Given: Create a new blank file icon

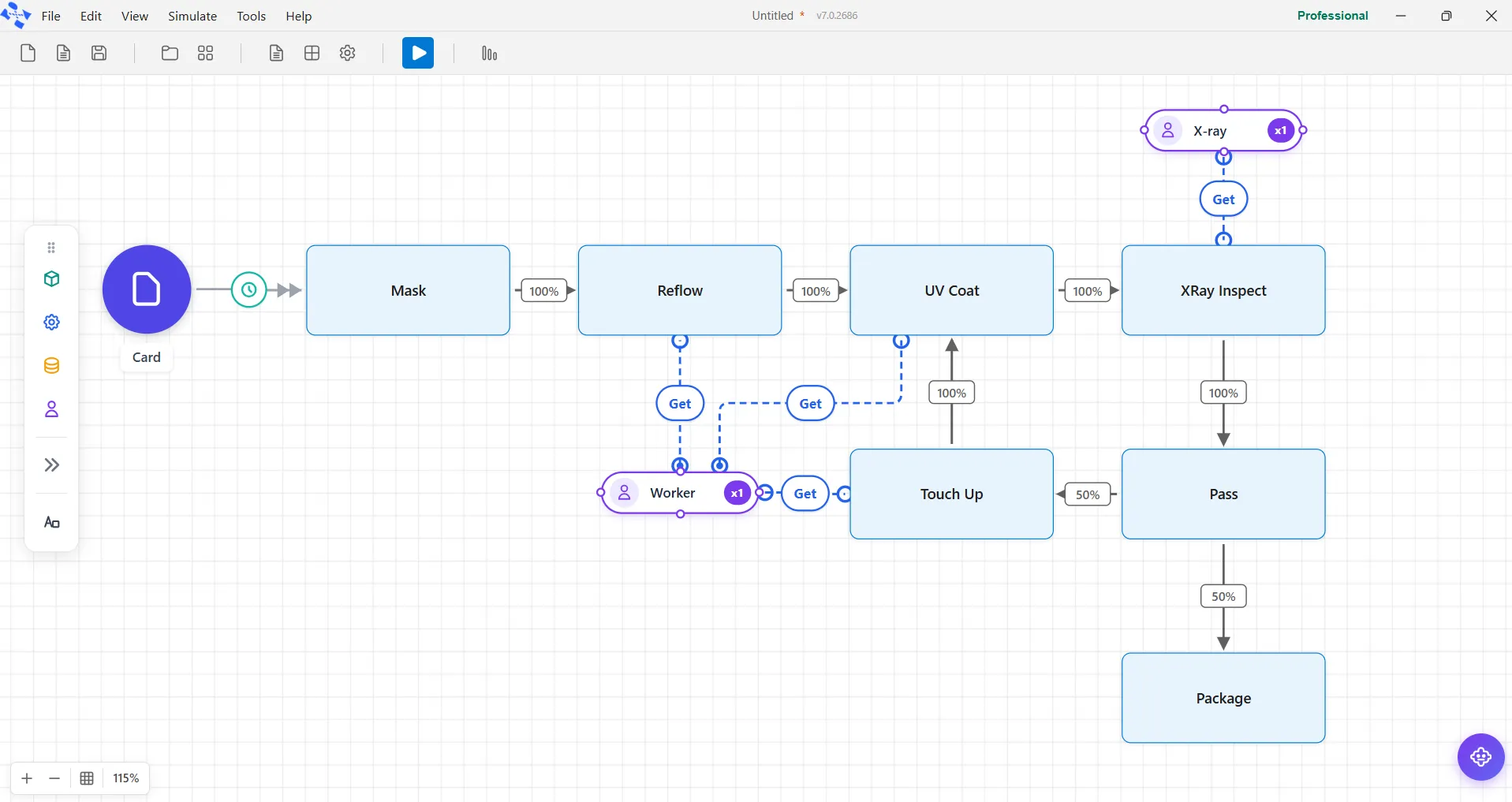Looking at the screenshot, I should [28, 53].
